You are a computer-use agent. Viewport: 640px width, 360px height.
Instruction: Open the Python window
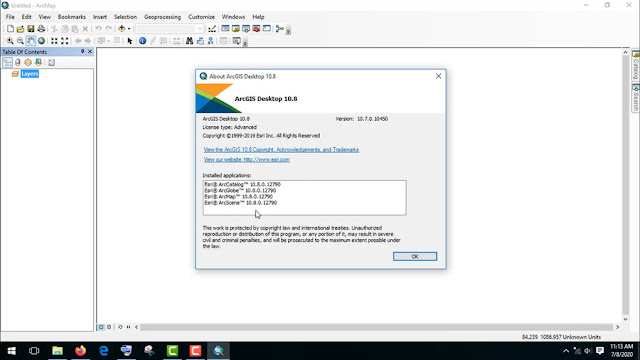pos(267,29)
